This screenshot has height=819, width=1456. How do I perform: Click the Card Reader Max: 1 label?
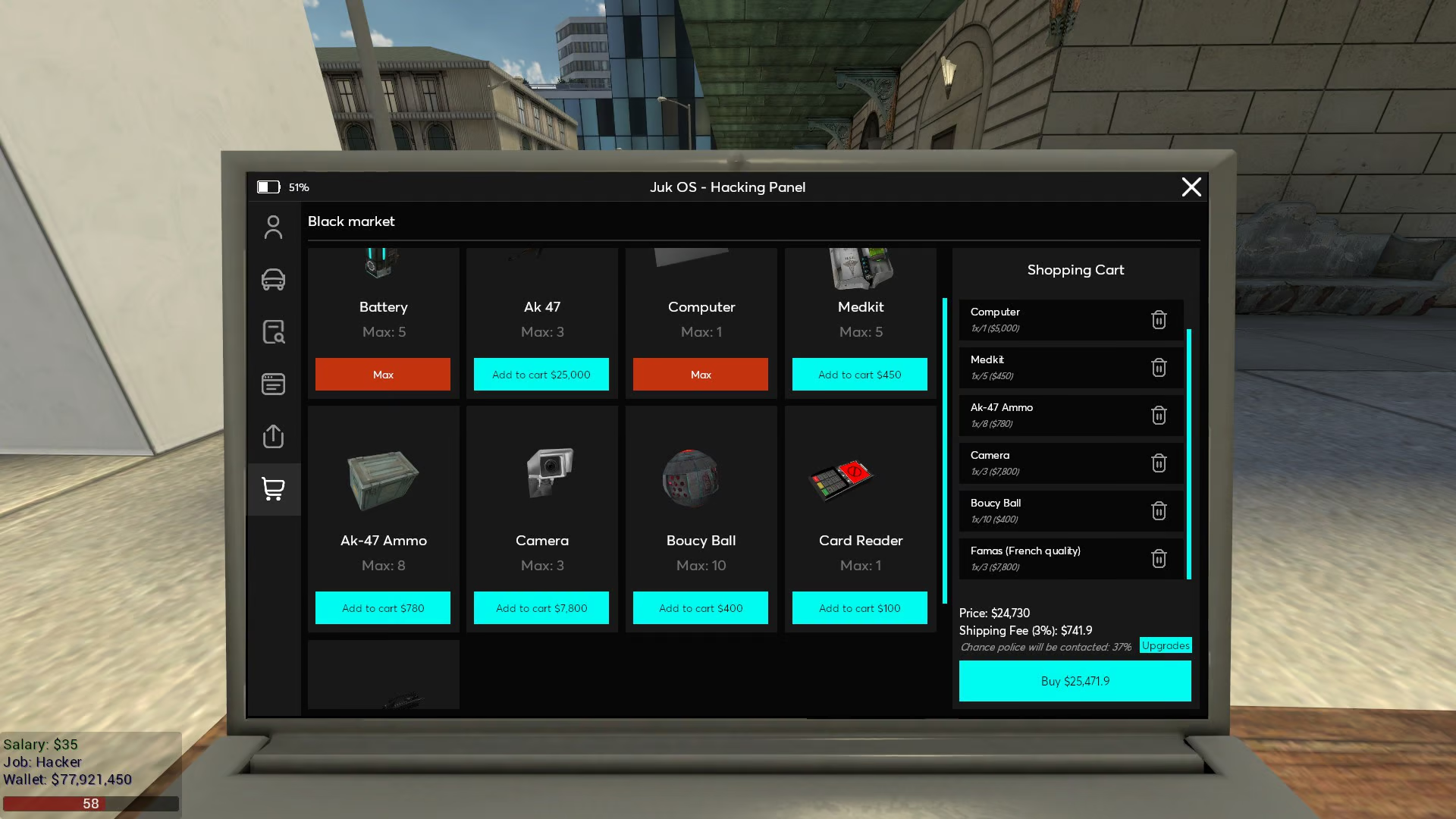[x=861, y=566]
